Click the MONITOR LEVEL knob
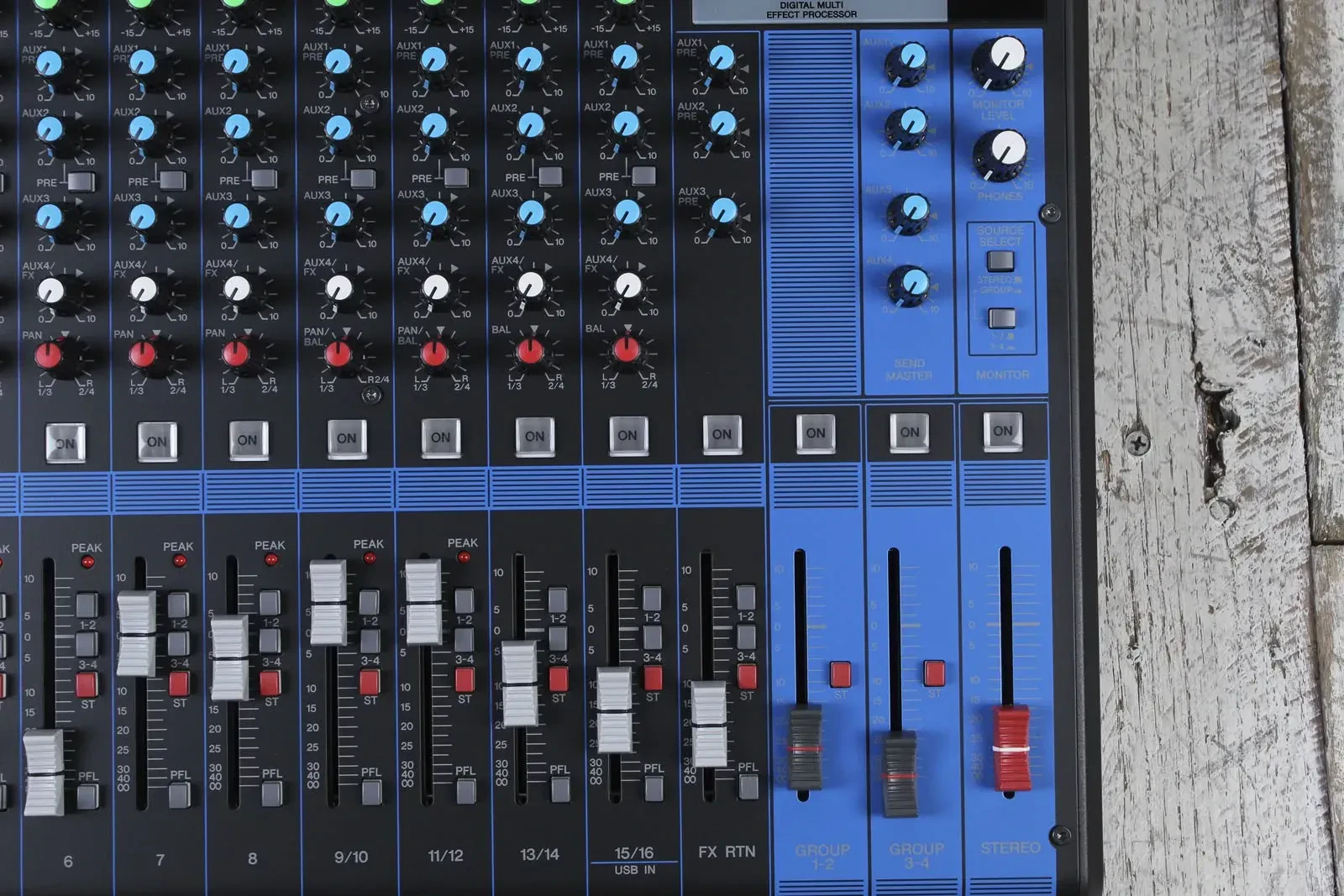Screen dimensions: 1344x896 1000,60
